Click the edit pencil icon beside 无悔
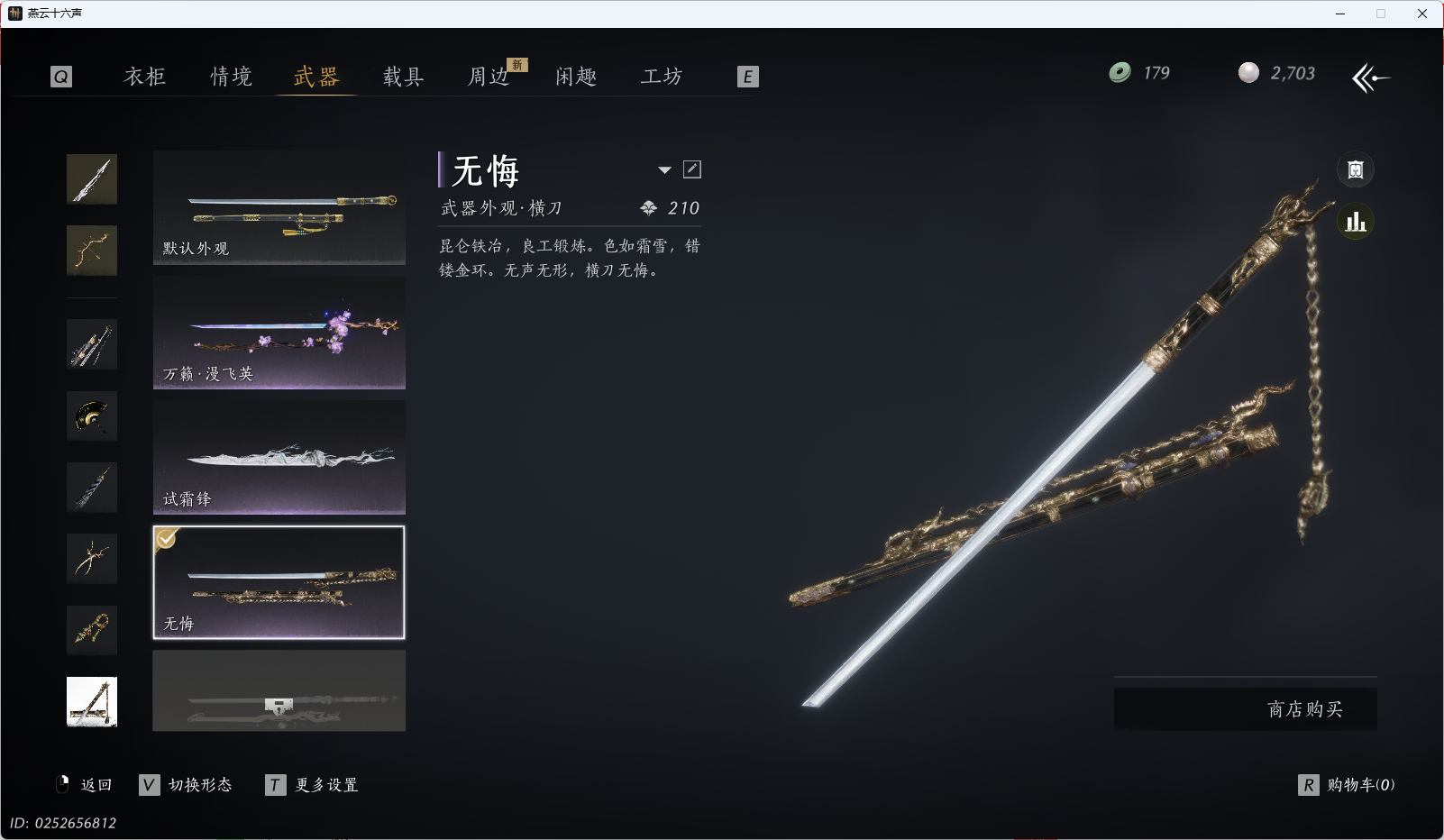This screenshot has height=840, width=1444. (692, 169)
